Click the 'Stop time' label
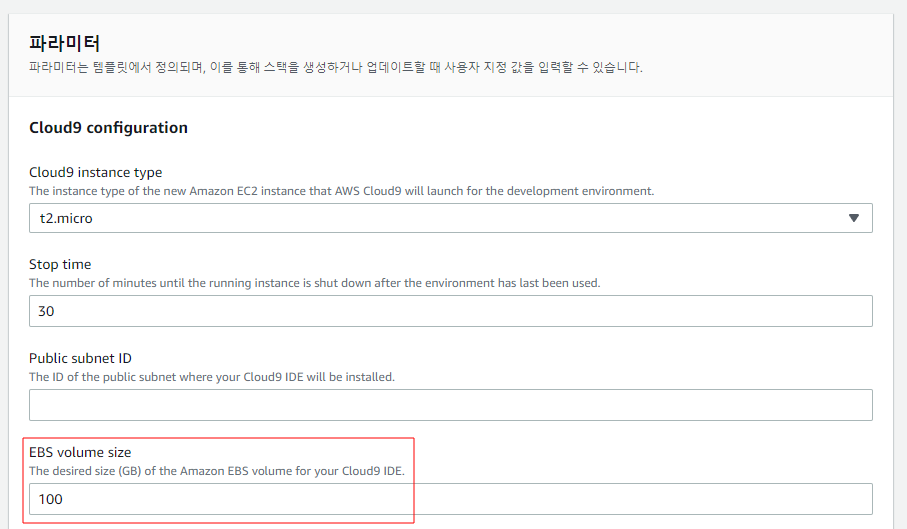 [60, 264]
